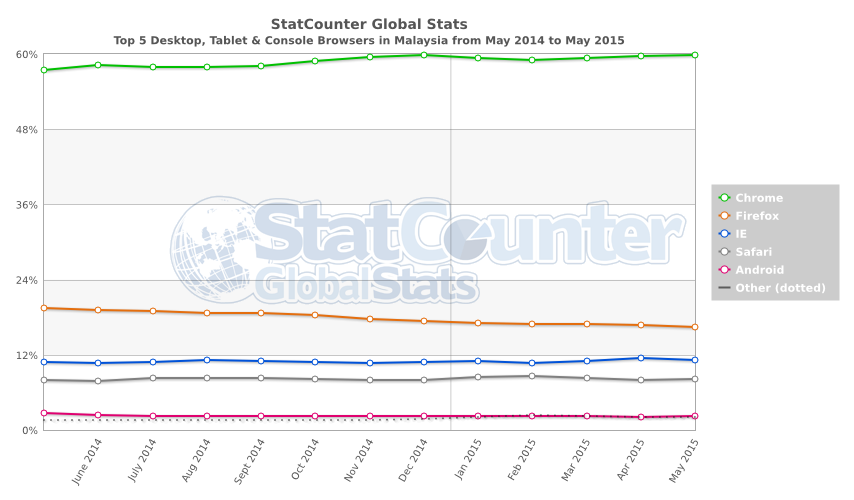
Task: Click the StatCounter Global Stats chart title
Action: point(369,23)
